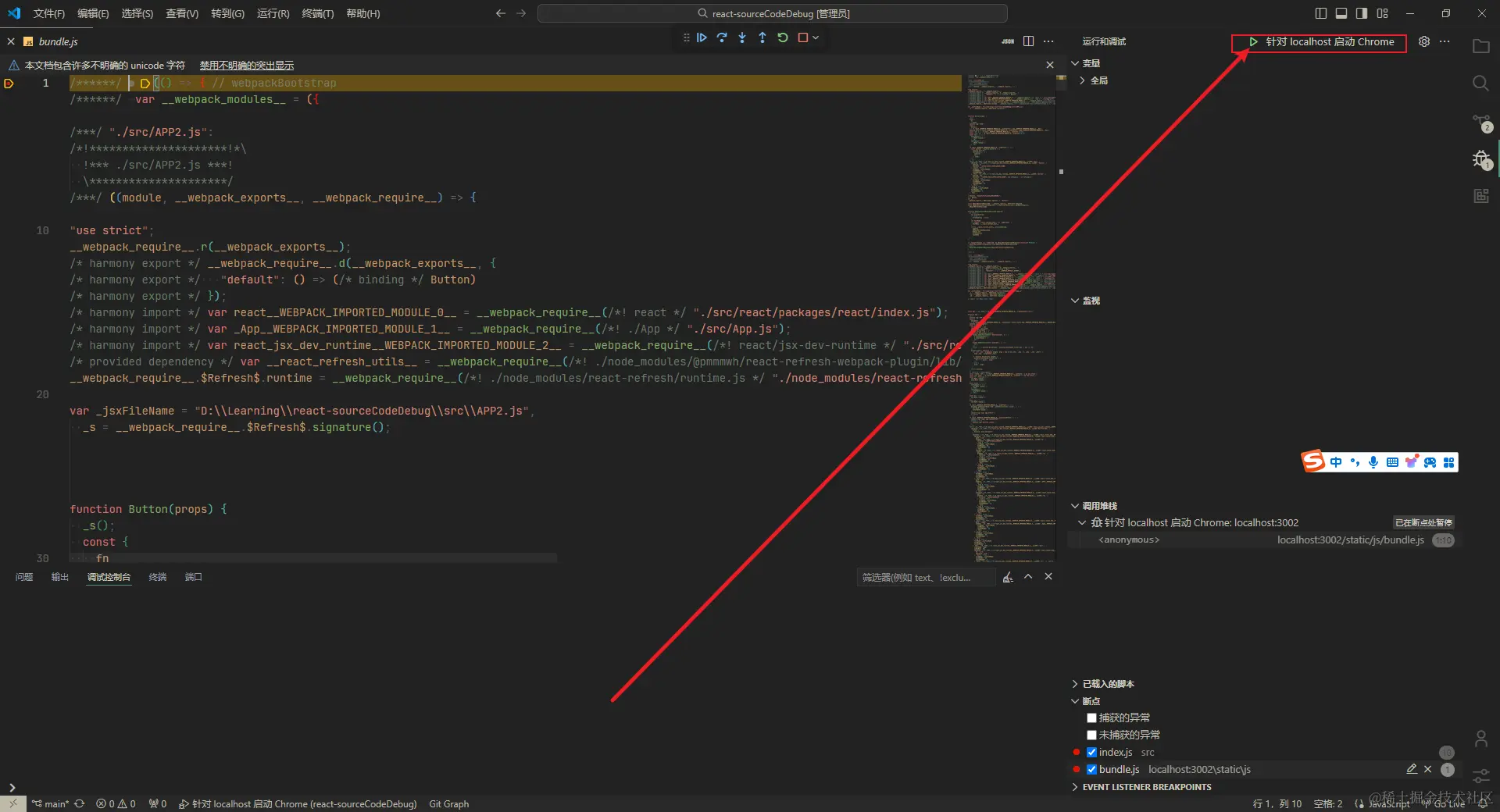
Task: Dismiss the unicode warning banner
Action: point(1050,65)
